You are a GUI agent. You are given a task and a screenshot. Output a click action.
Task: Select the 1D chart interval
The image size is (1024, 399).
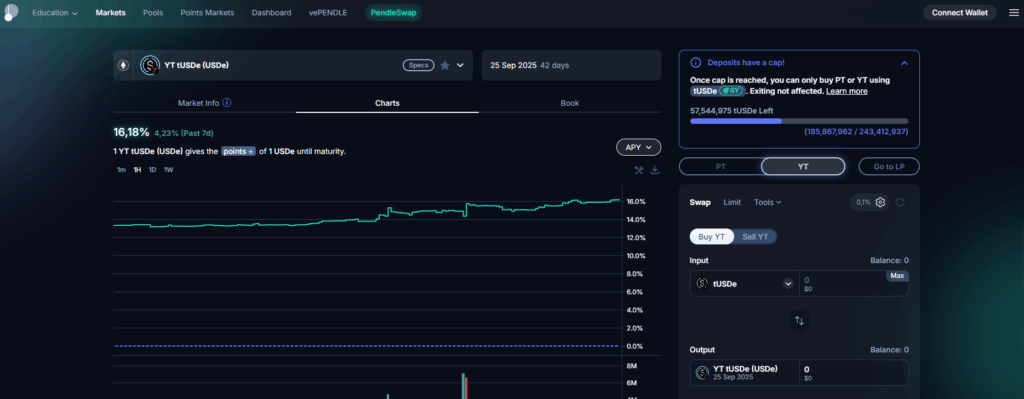click(152, 170)
